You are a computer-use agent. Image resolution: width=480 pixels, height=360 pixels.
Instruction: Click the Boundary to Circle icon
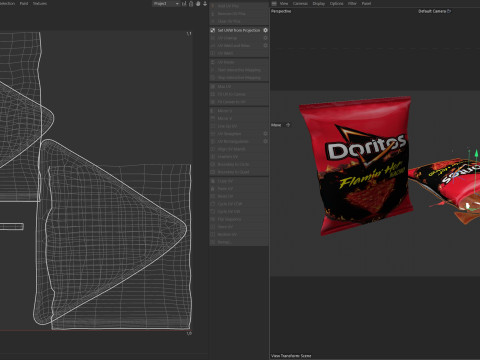[213, 164]
